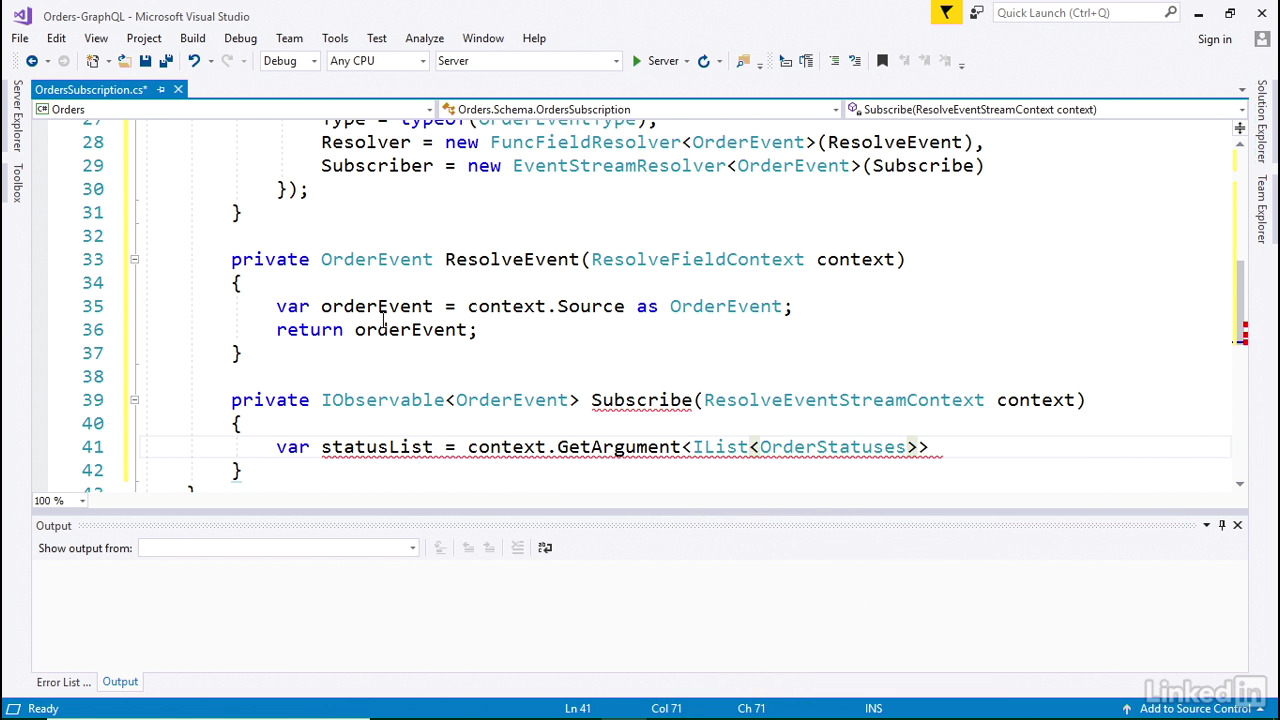Click the Save All icon
Screen dimensions: 1280x720
pyautogui.click(x=166, y=61)
